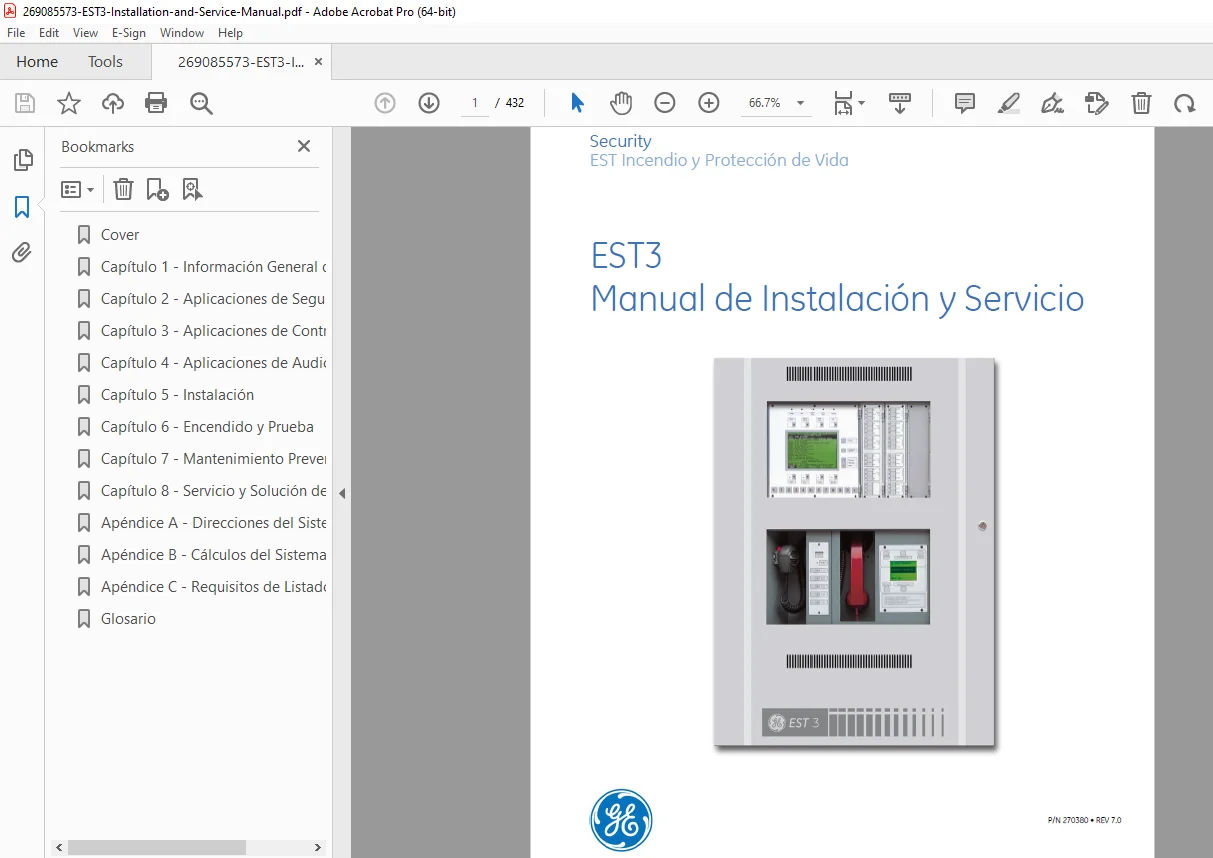Image resolution: width=1213 pixels, height=858 pixels.
Task: Open the Edit menu
Action: point(49,33)
